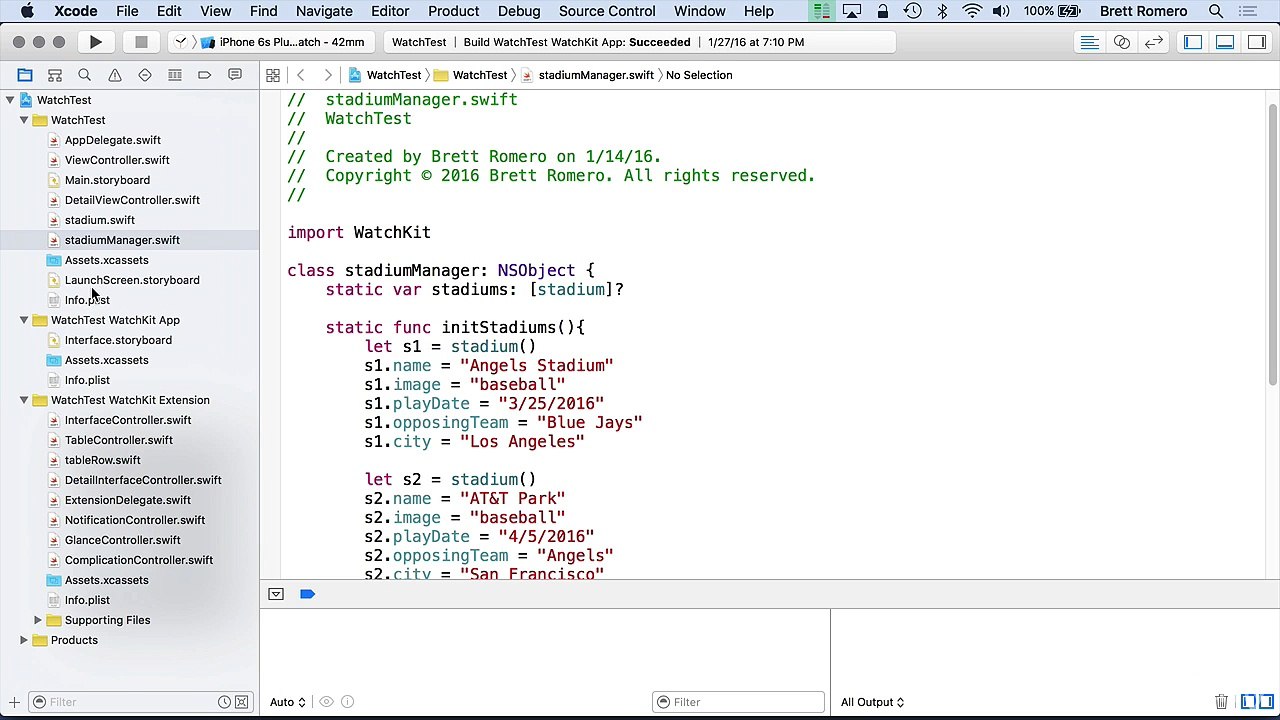This screenshot has height=720, width=1280.
Task: Expand the Products folder
Action: [x=24, y=640]
